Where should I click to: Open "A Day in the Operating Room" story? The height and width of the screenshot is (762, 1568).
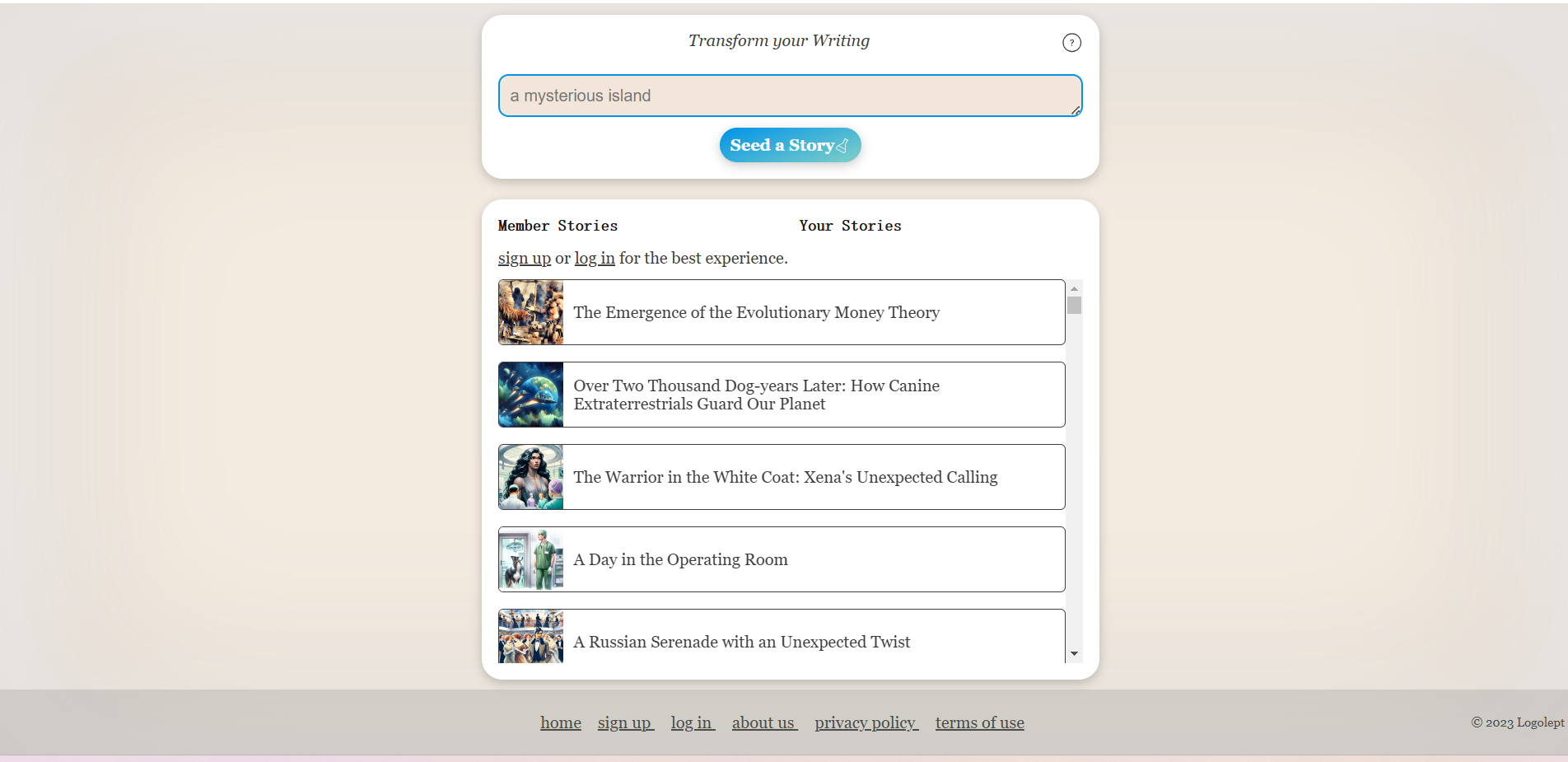click(x=680, y=559)
